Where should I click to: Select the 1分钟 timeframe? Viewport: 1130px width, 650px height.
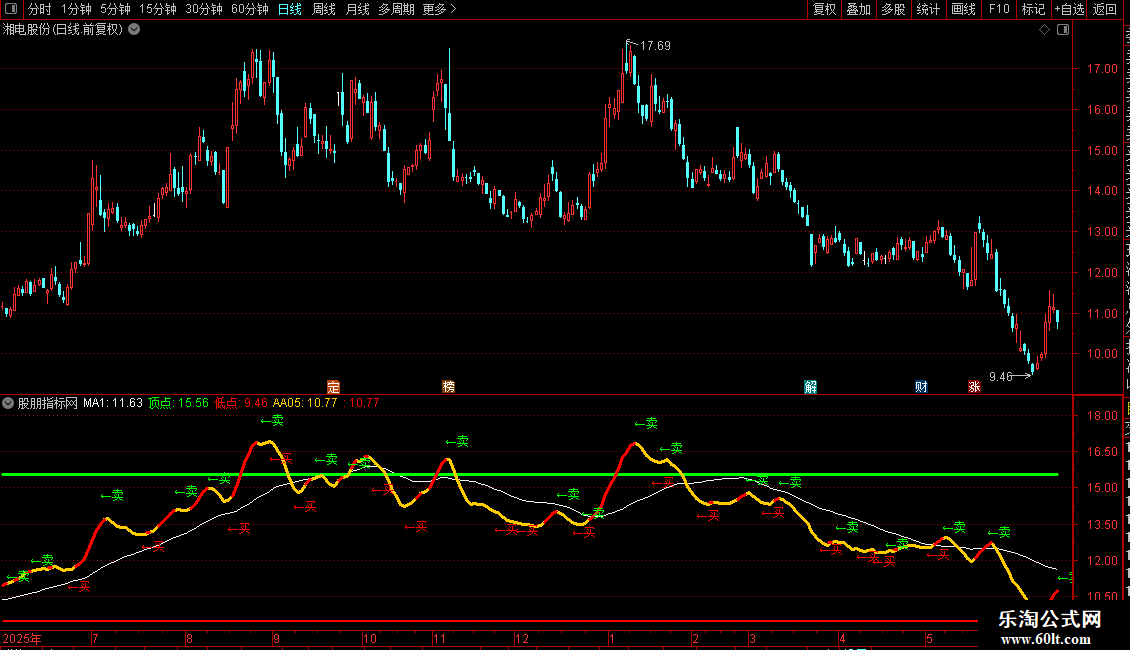(76, 9)
